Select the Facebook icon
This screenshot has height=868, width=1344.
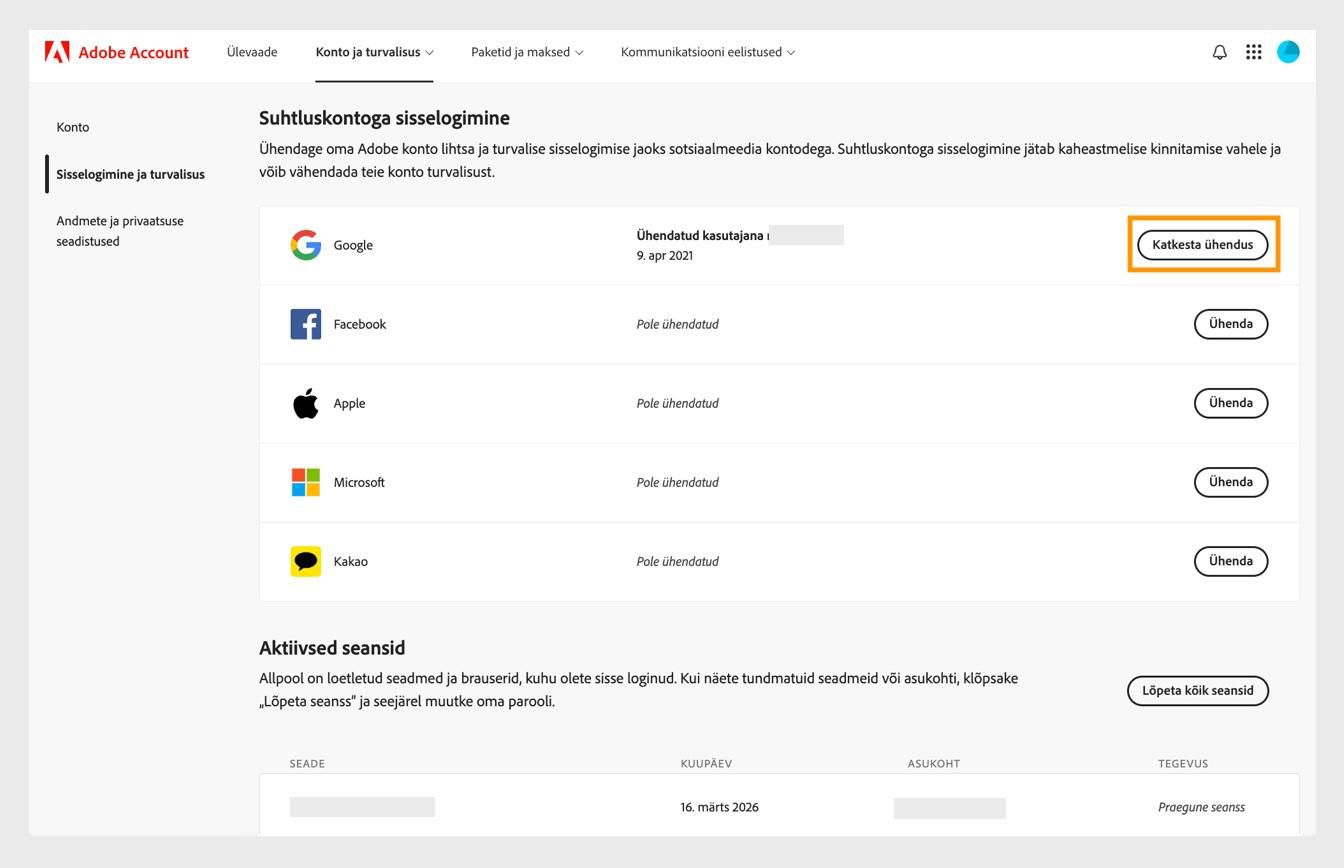coord(306,323)
